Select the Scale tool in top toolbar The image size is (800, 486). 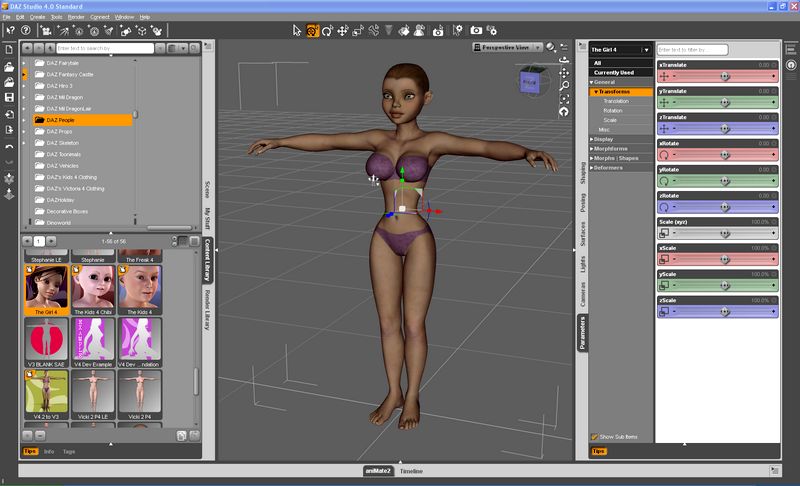point(358,31)
